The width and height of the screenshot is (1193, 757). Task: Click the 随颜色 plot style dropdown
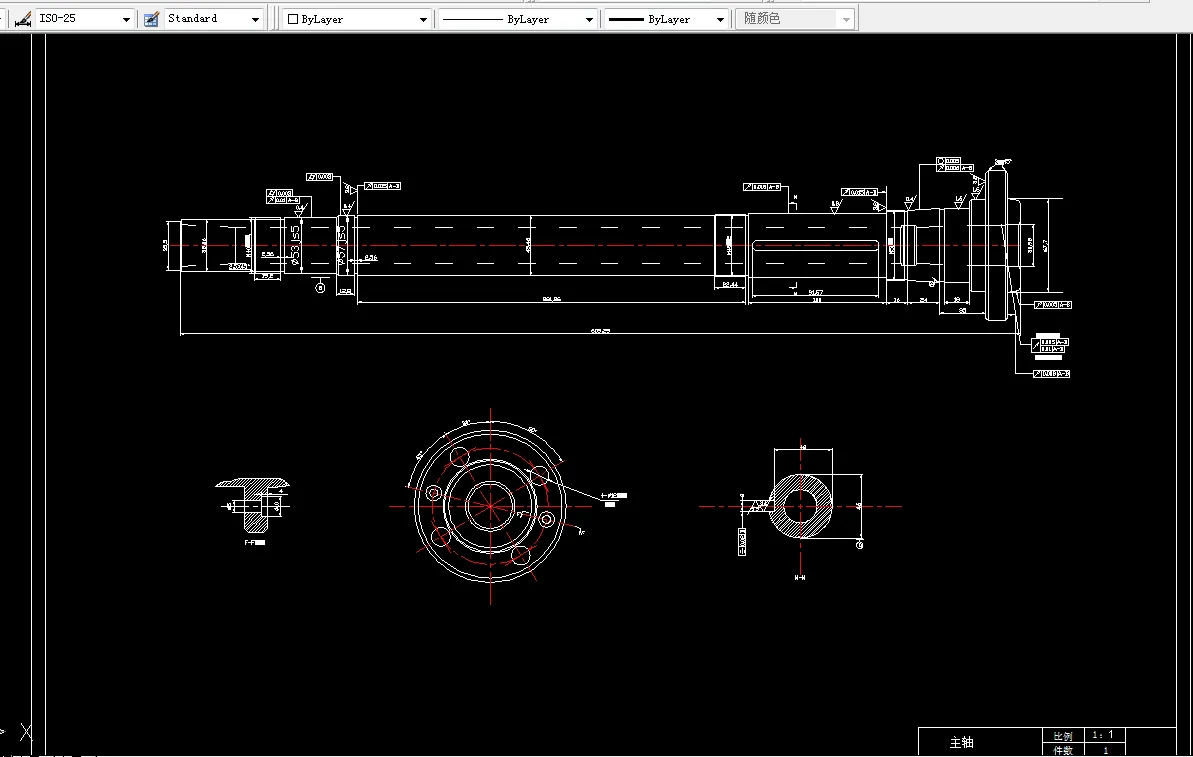795,19
